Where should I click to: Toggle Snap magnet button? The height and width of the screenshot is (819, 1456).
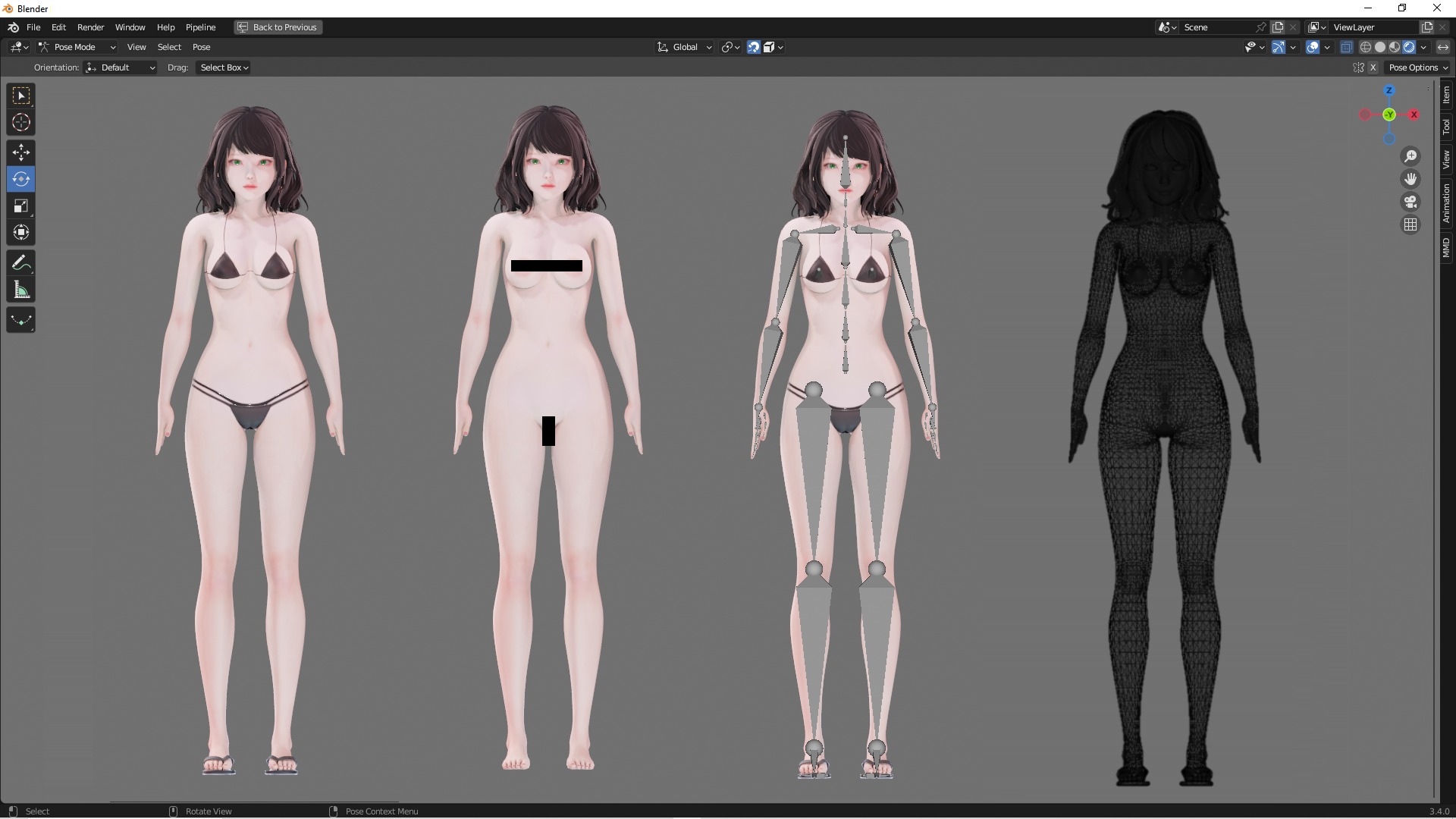[754, 47]
